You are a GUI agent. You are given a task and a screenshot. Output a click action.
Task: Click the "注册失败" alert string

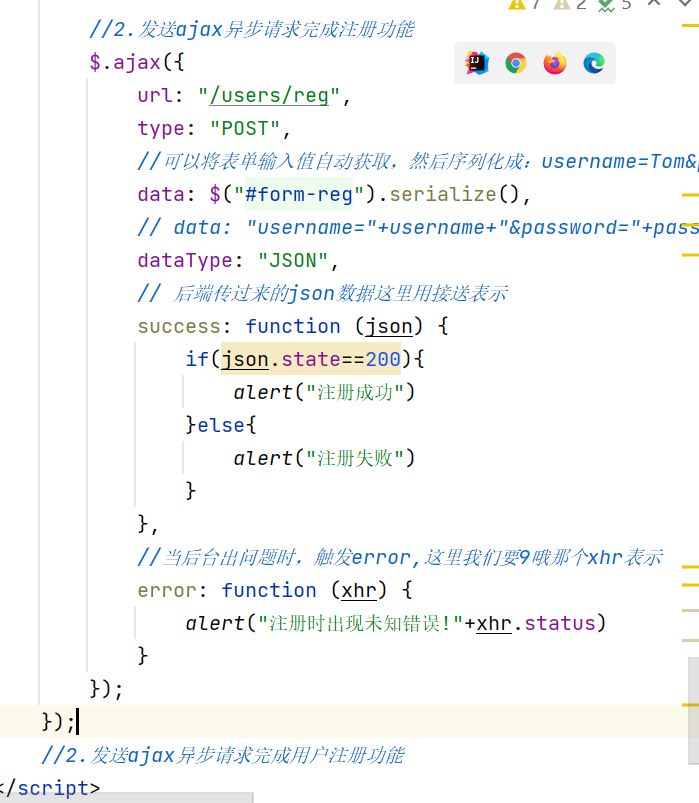pyautogui.click(x=354, y=458)
